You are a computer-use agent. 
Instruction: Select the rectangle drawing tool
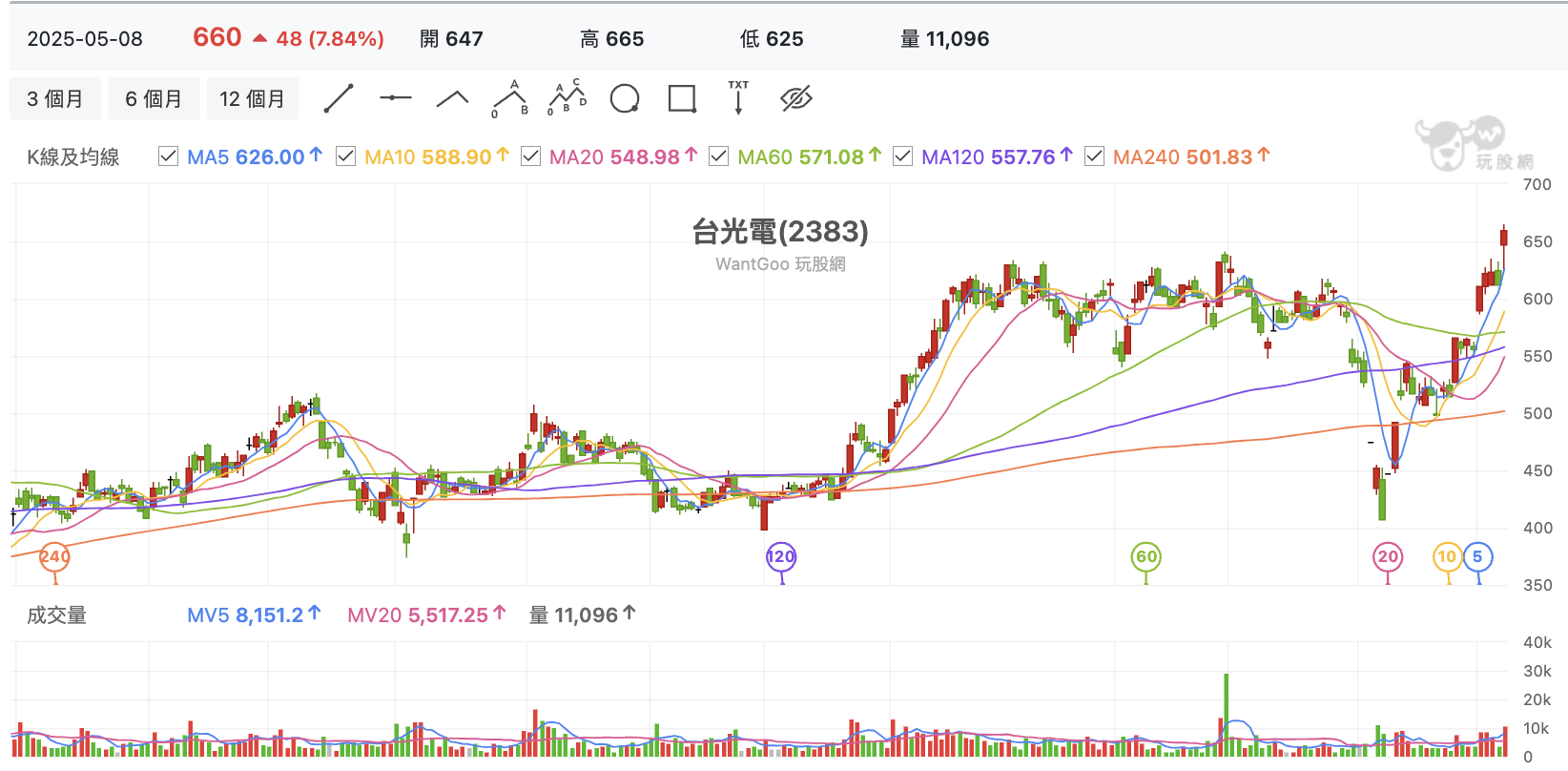pyautogui.click(x=682, y=98)
